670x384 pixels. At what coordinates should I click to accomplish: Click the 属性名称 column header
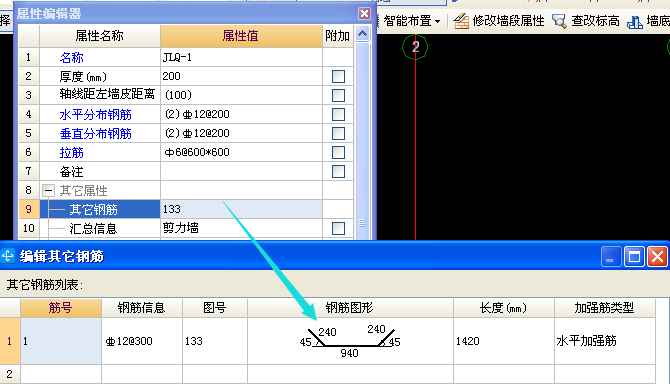tap(100, 36)
